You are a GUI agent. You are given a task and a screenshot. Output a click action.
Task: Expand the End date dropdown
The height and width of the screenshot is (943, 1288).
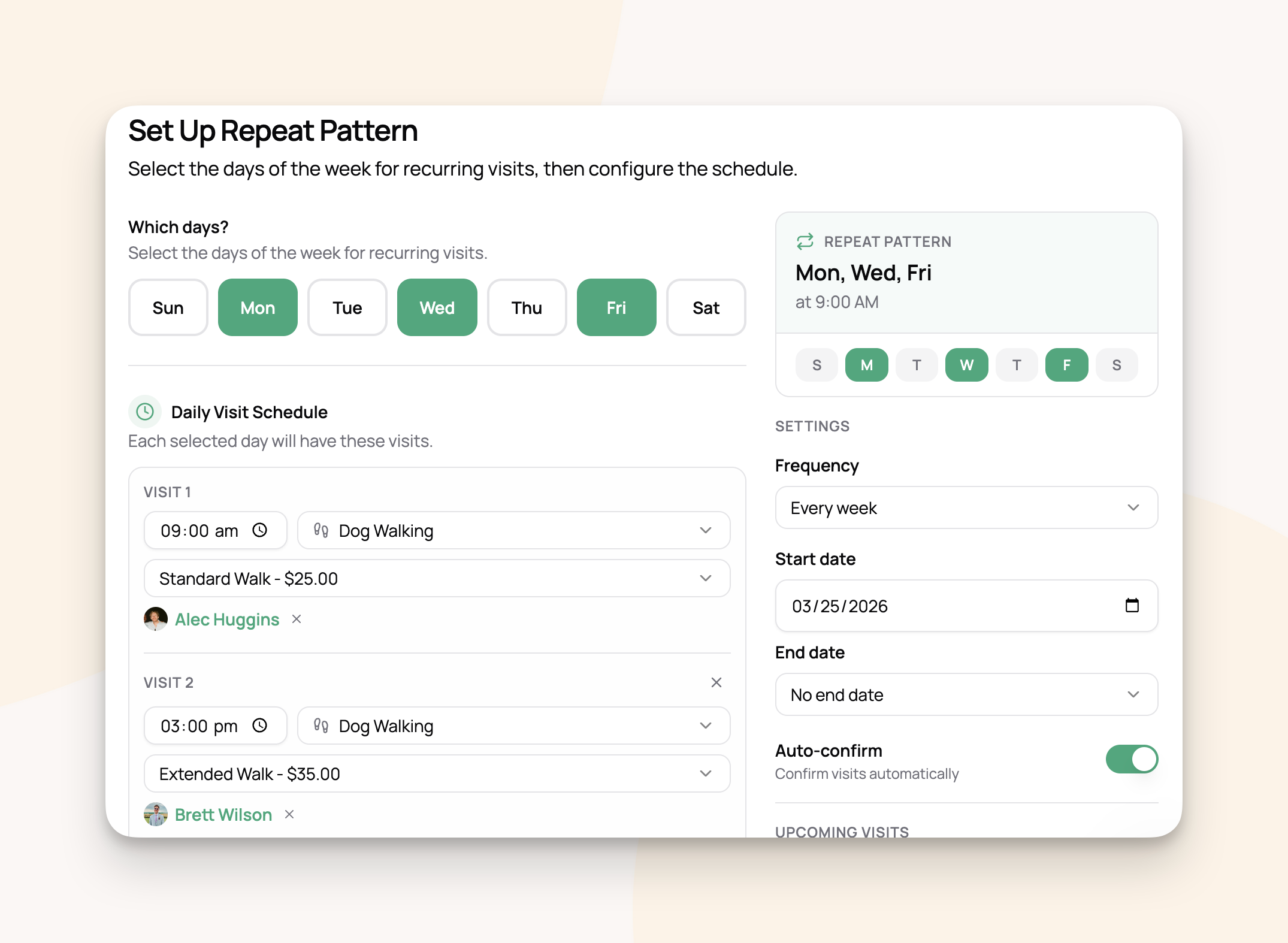(x=966, y=694)
